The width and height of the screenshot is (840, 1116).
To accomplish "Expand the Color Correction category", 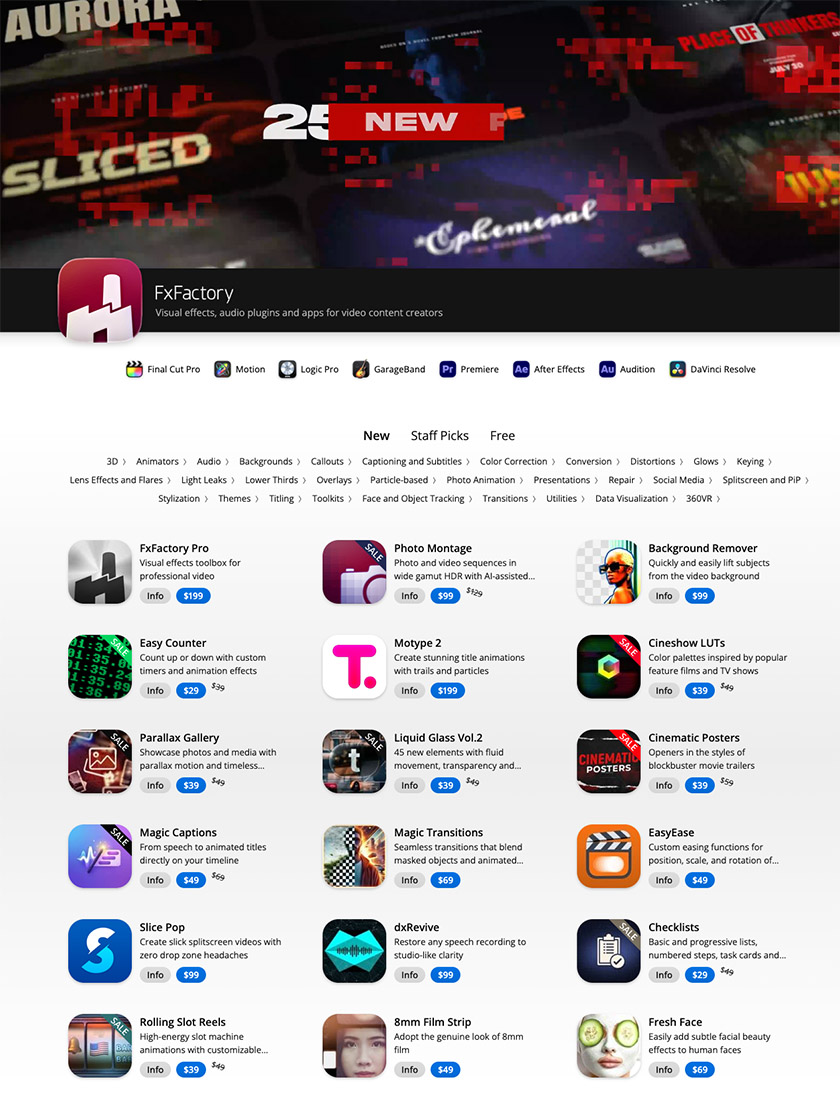I will tap(517, 461).
